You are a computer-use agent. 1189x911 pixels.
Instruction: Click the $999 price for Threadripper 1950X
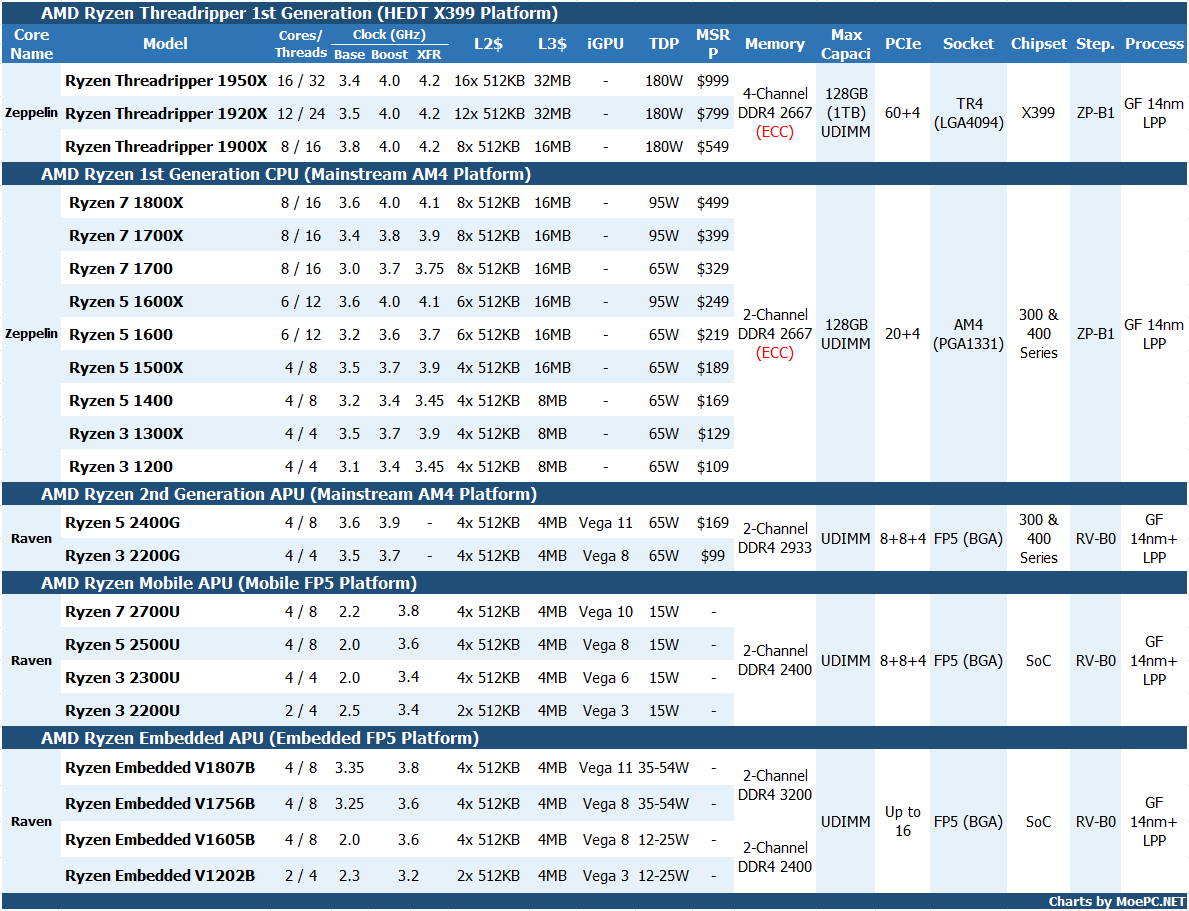tap(713, 80)
